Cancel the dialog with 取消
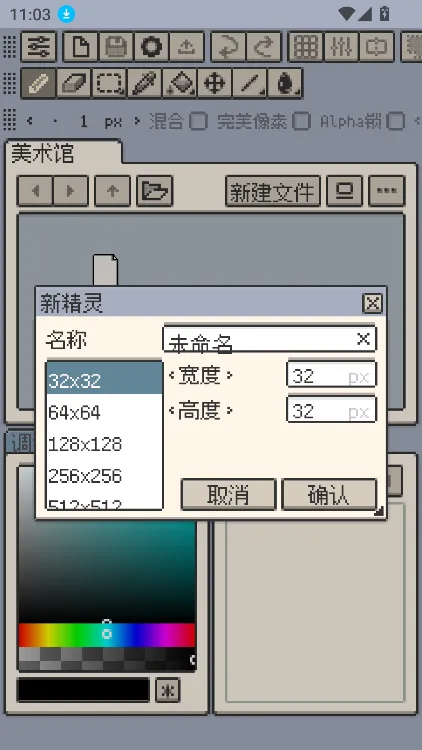The height and width of the screenshot is (750, 422). point(229,495)
